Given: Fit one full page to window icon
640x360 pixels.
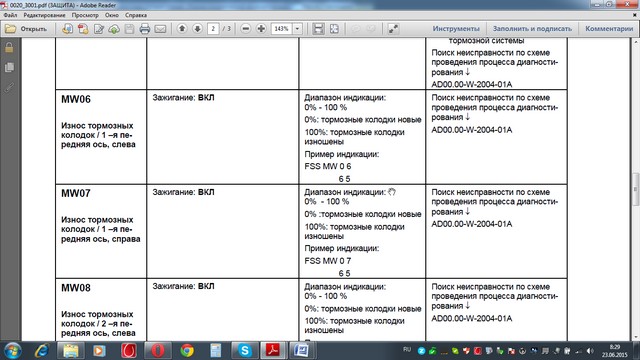Looking at the screenshot, I should [x=334, y=29].
